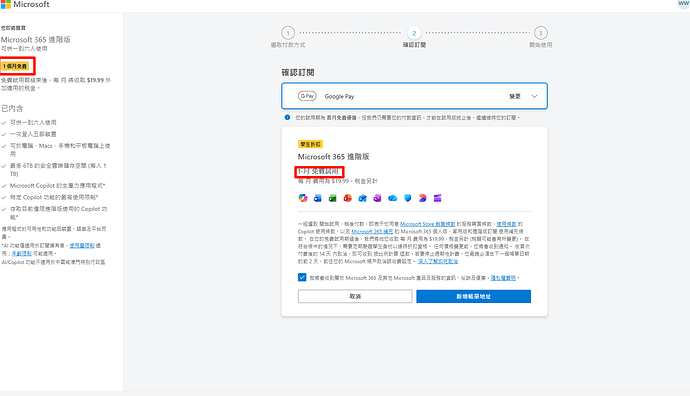
Task: Click the purple OneNote app icon
Action: pos(378,198)
